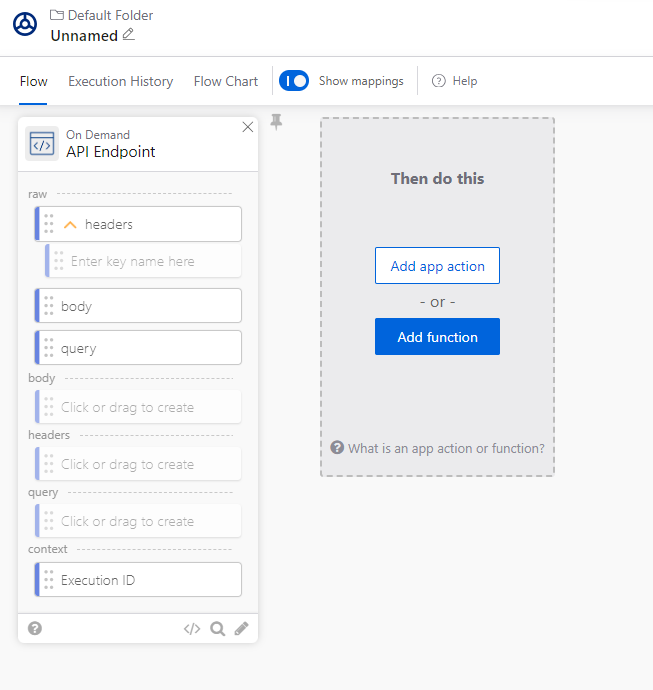Open 'What is an app action or function?' link
Image resolution: width=653 pixels, height=690 pixels.
446,448
